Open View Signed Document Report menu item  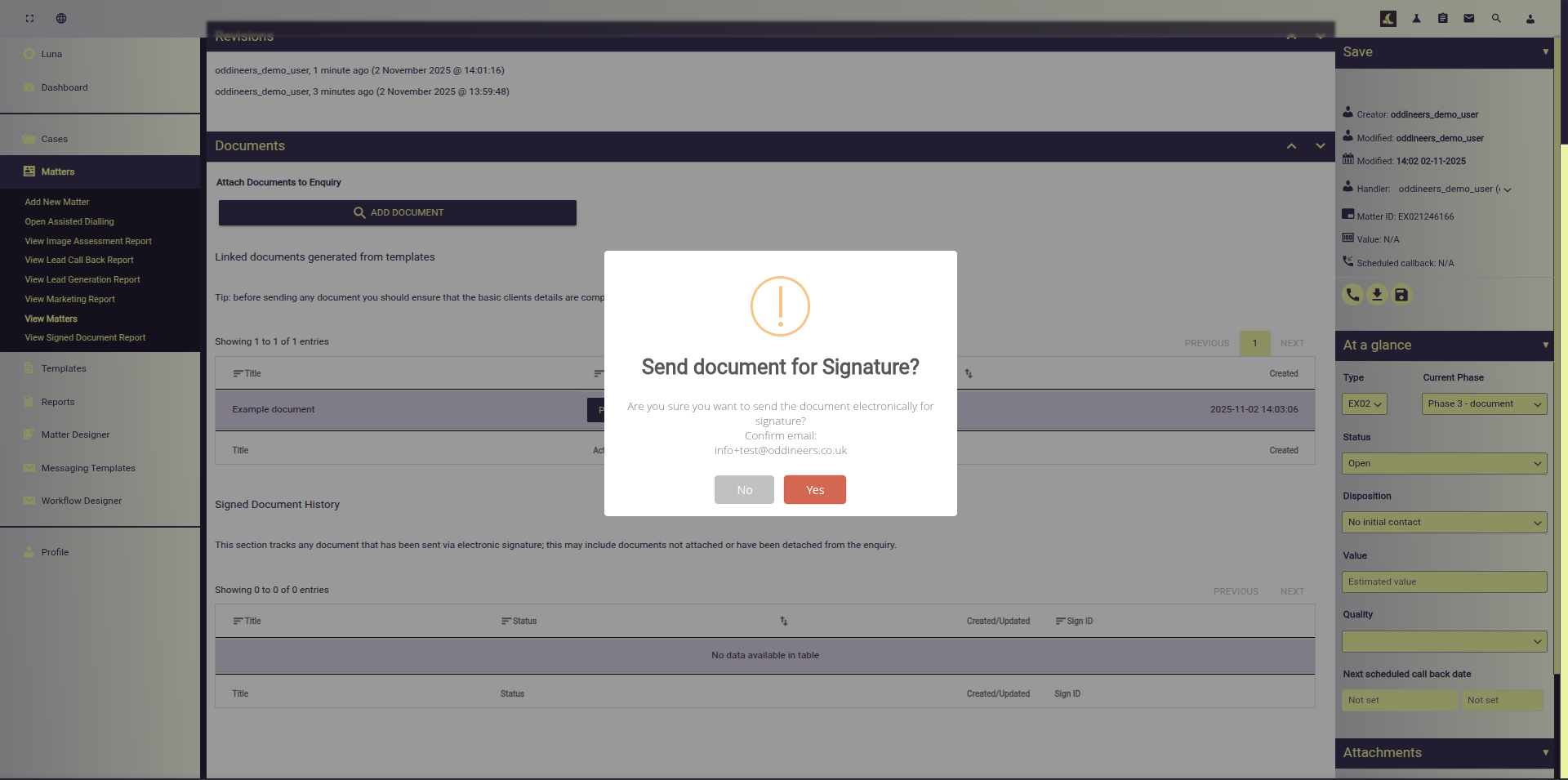point(85,338)
